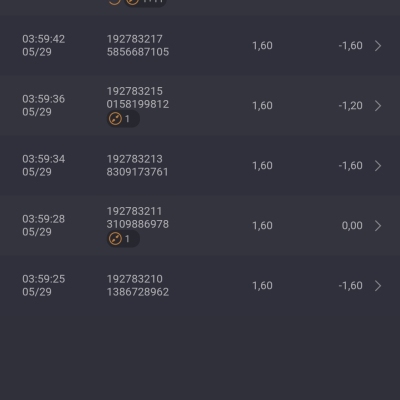Expand the 03:59:36 entry chevron
Screen dimensions: 400x400
pos(378,106)
